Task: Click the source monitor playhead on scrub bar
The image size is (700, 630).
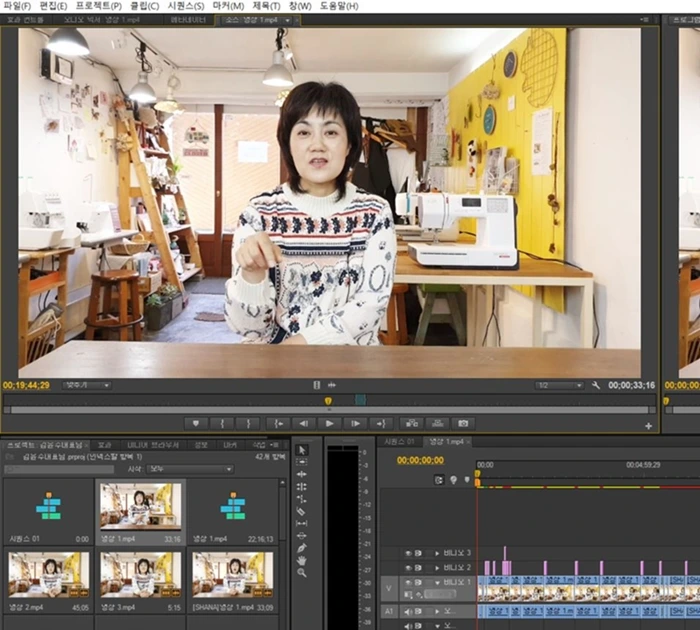Action: [x=328, y=402]
